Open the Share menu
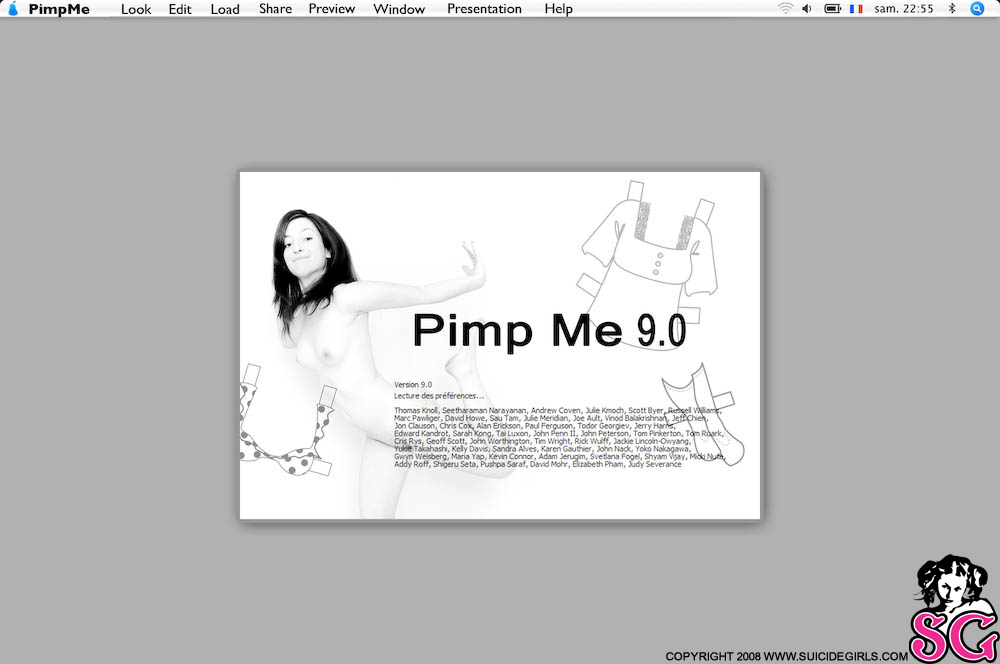Viewport: 1000px width, 664px height. 276,9
